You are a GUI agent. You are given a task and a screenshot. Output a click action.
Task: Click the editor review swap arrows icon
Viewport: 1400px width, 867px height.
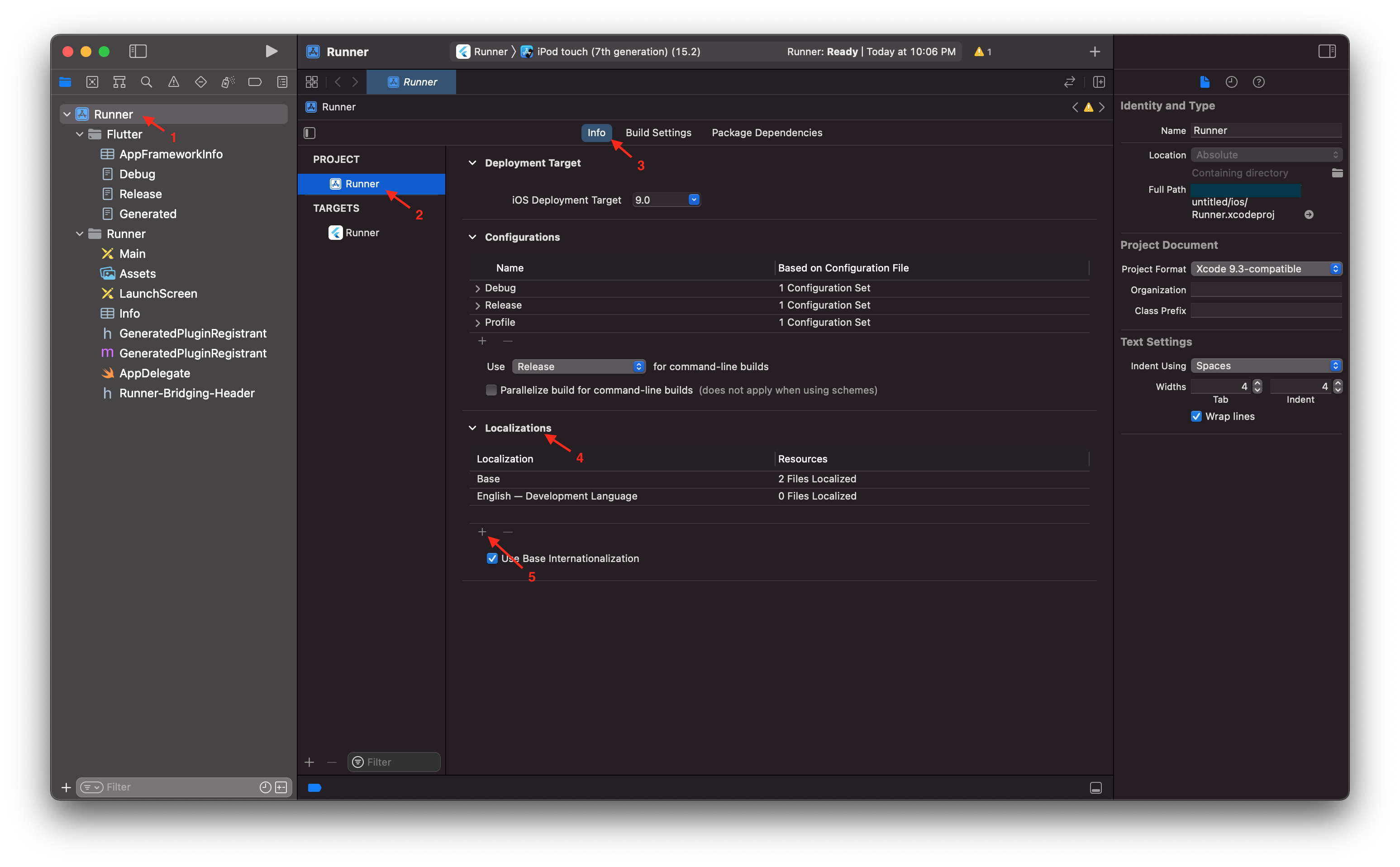click(x=1069, y=82)
